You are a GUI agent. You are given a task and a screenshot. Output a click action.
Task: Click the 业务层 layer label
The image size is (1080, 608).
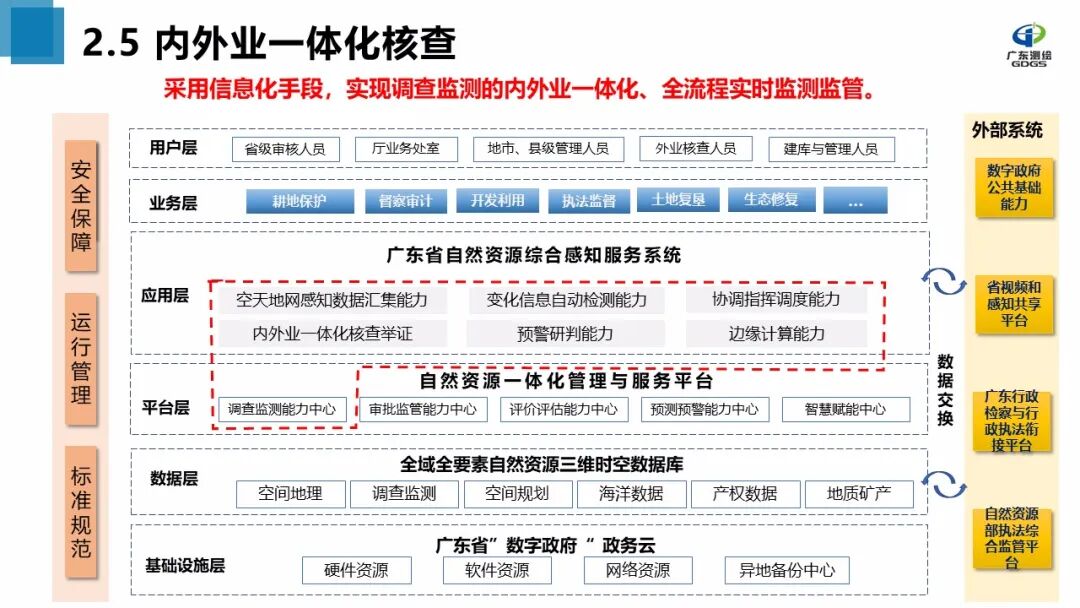click(x=174, y=202)
